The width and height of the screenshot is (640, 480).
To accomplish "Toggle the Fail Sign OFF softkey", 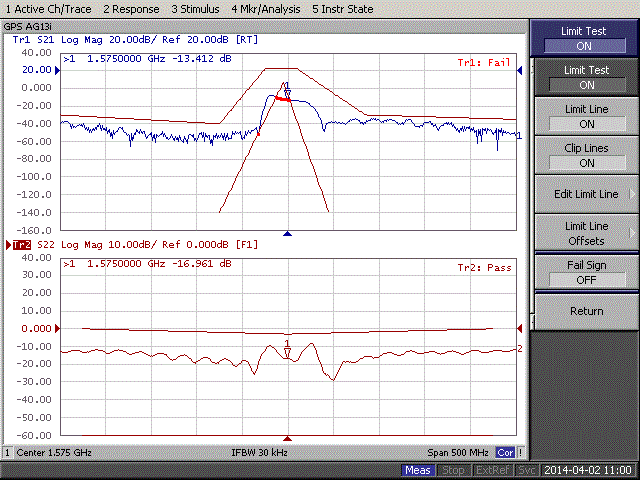I will tap(586, 272).
